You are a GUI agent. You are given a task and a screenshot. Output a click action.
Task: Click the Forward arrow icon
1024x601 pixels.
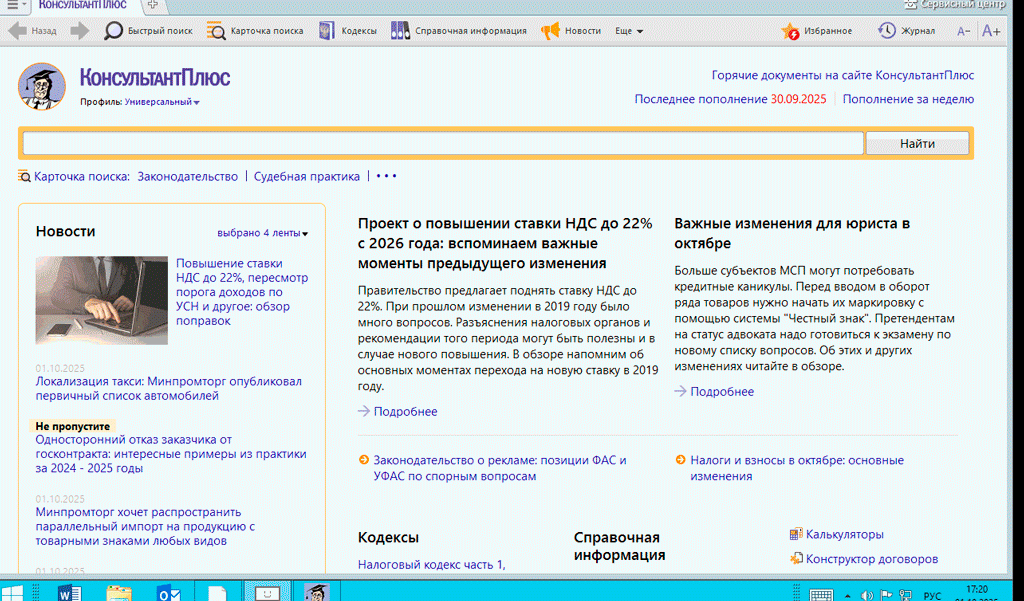80,31
